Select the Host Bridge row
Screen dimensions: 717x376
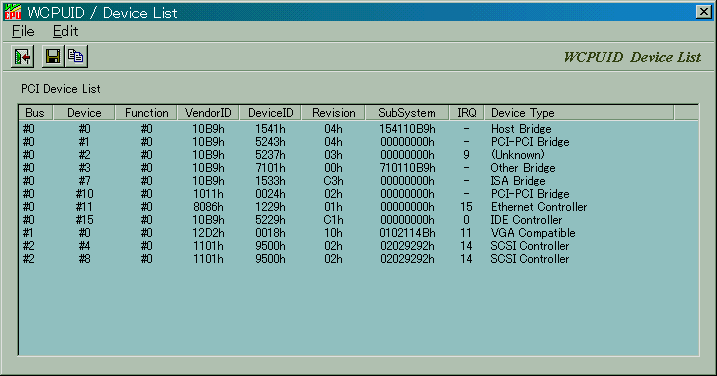coord(358,129)
